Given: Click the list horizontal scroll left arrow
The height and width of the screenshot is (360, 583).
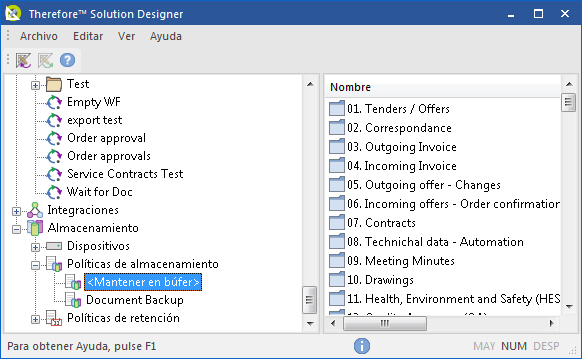Looking at the screenshot, I should point(333,323).
